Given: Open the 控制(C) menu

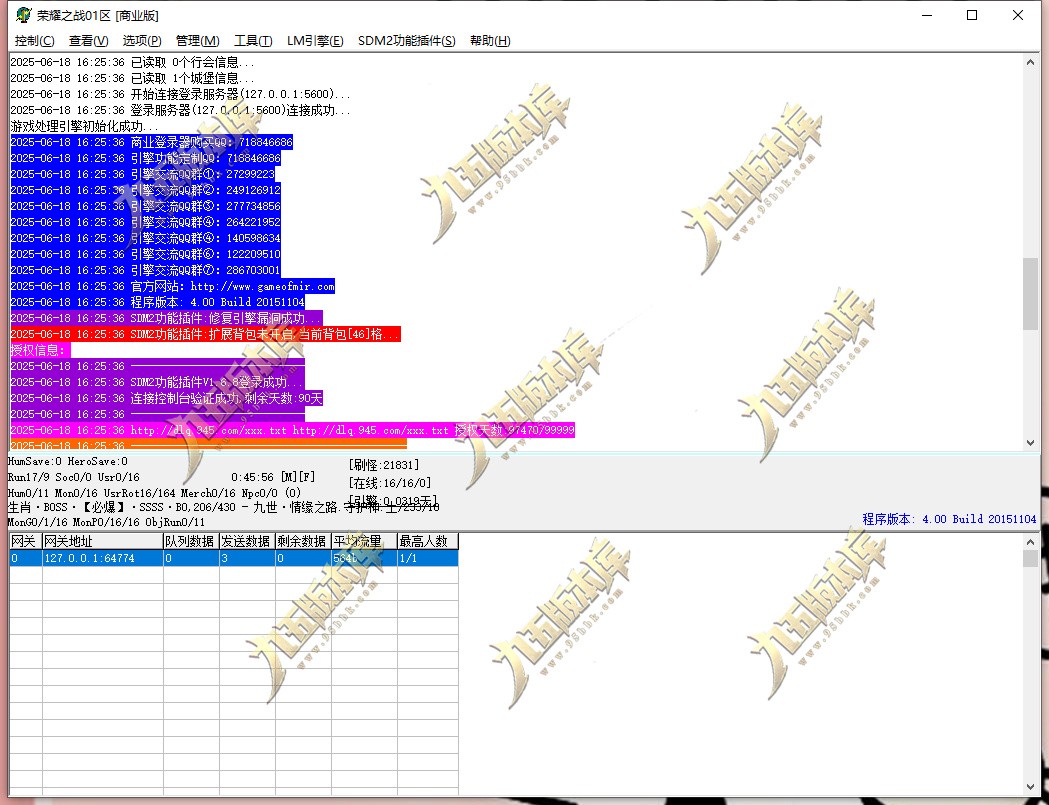Looking at the screenshot, I should pos(35,41).
